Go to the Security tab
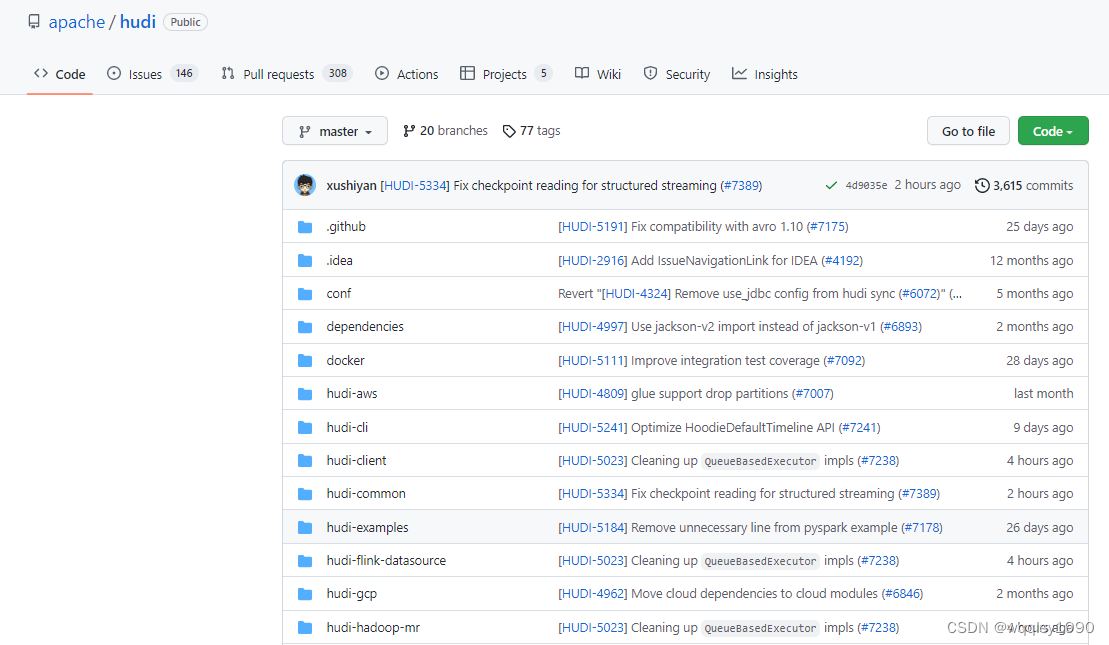The height and width of the screenshot is (645, 1109). tap(677, 74)
